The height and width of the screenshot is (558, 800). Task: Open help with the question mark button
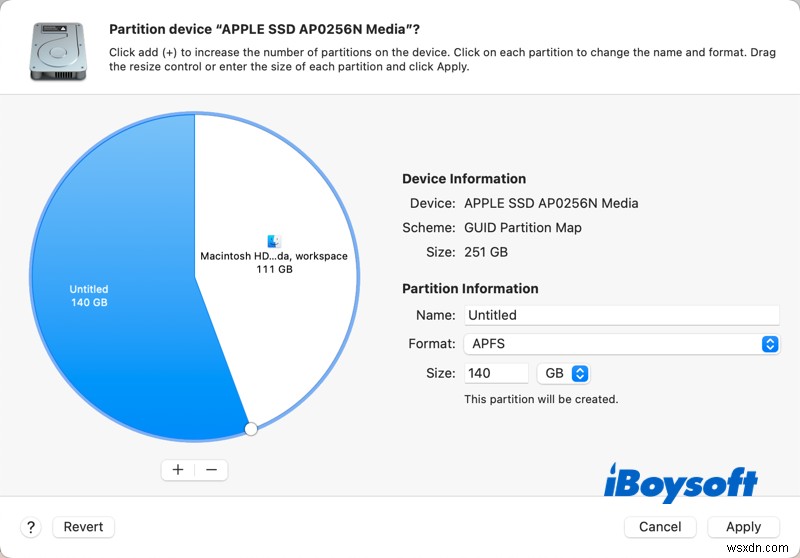[x=31, y=527]
